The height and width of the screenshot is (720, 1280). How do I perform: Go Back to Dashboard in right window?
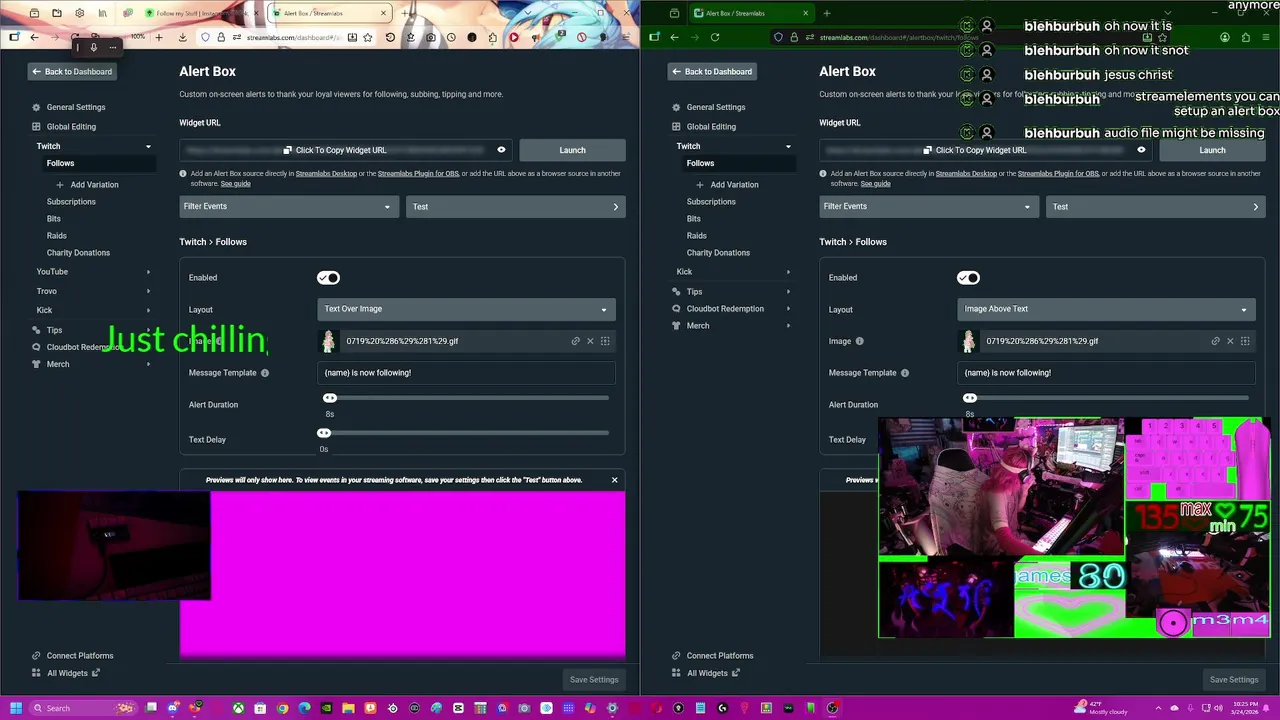[x=711, y=72]
